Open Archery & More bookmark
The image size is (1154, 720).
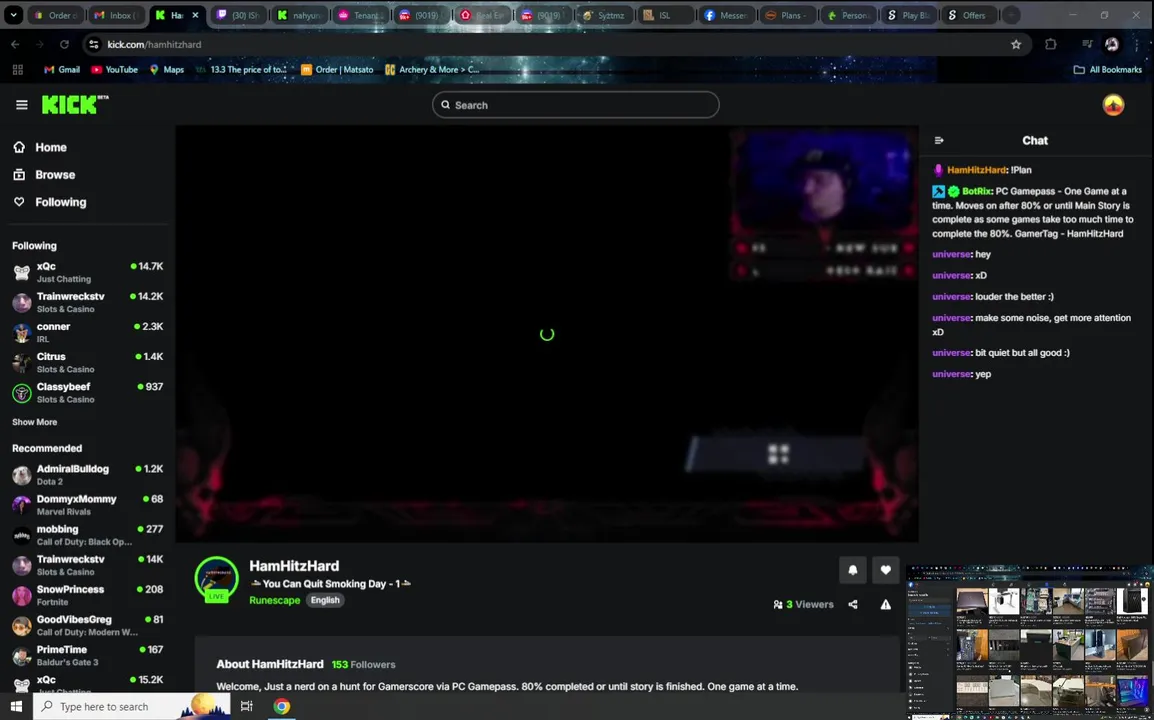point(432,69)
